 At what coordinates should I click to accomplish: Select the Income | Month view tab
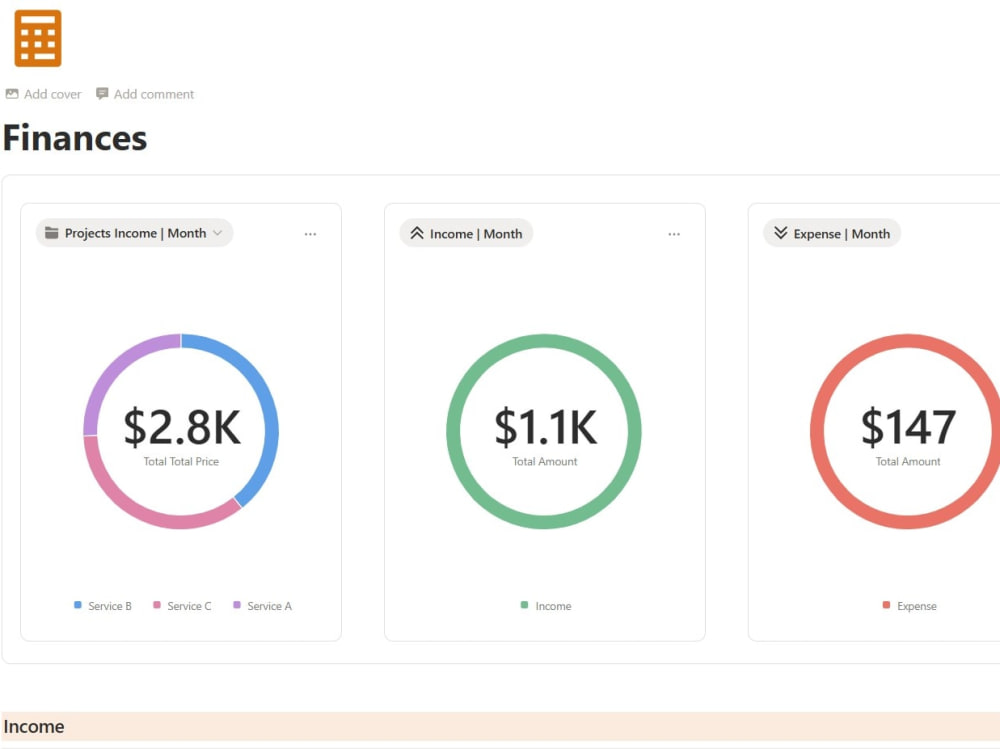click(466, 234)
